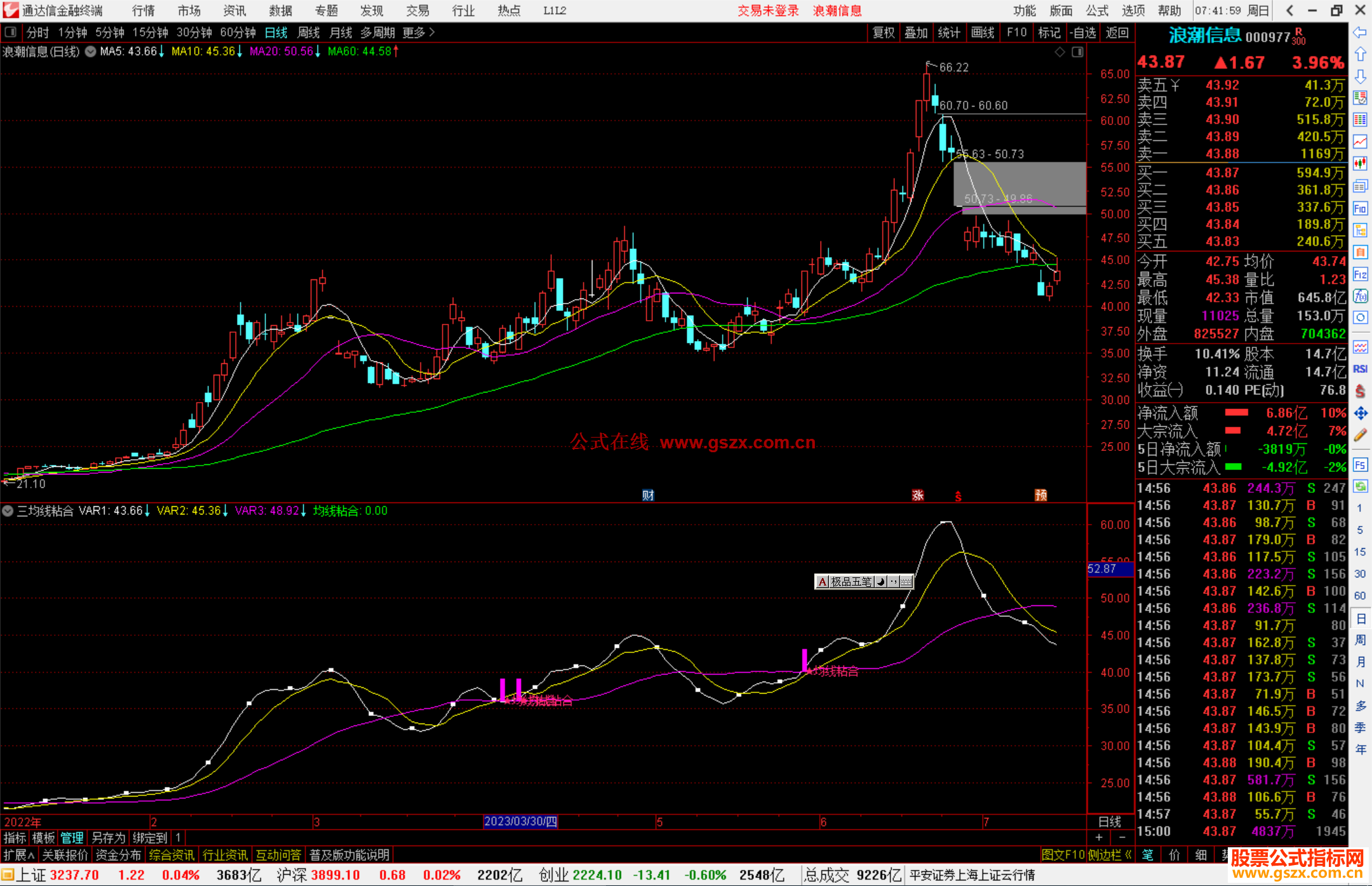The height and width of the screenshot is (886, 1372).
Task: Click the diamond icon at chart top
Action: pyautogui.click(x=1059, y=52)
